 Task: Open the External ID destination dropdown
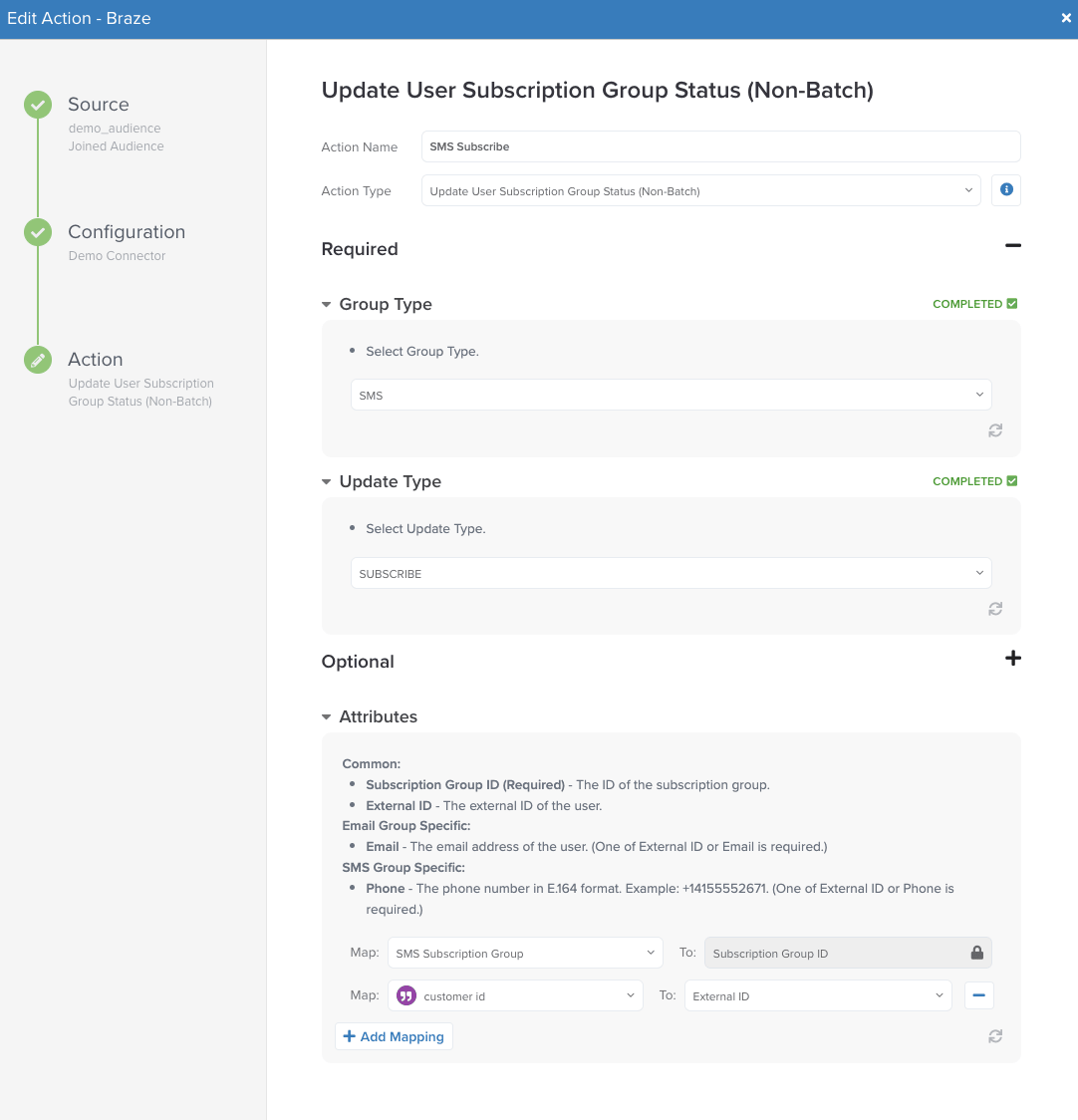tap(817, 995)
